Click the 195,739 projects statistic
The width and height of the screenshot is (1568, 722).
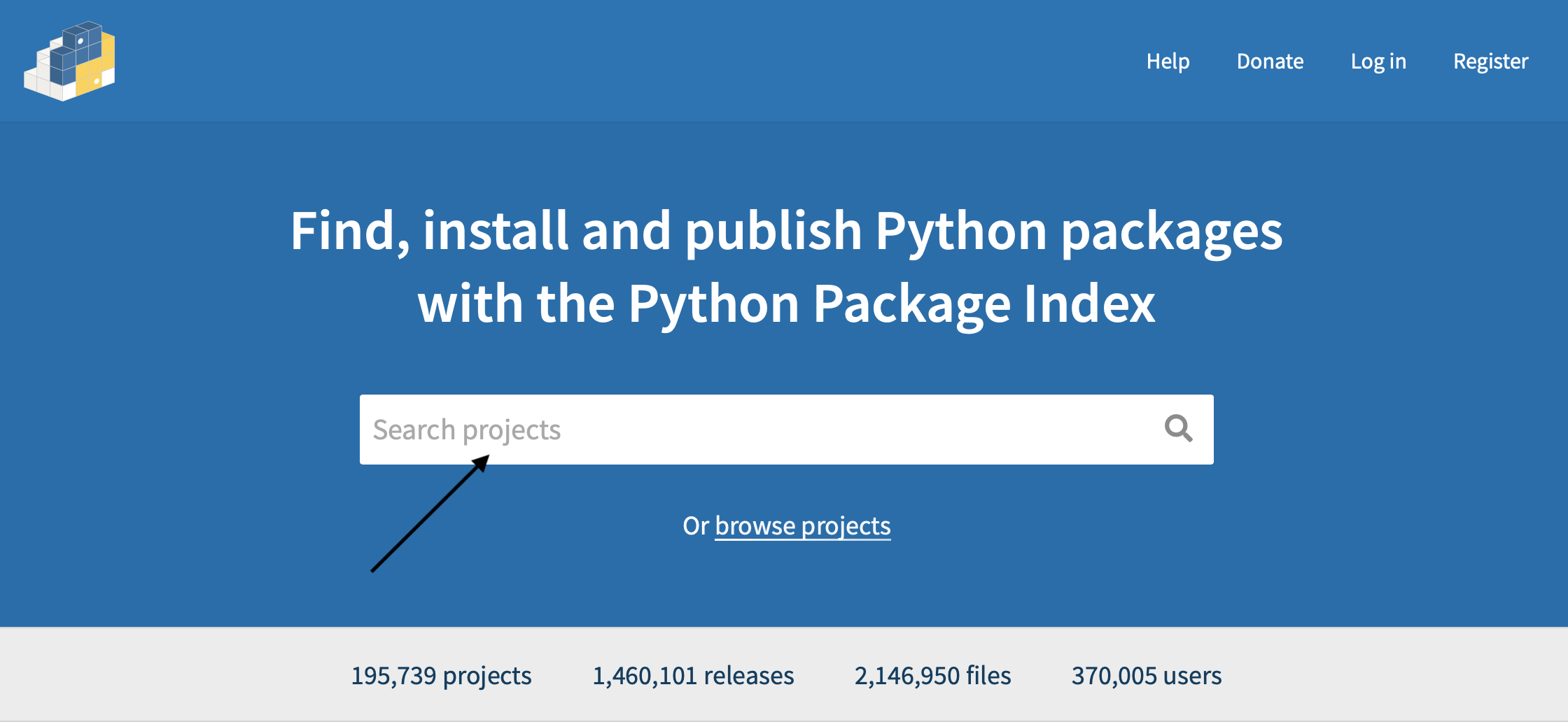pos(441,676)
